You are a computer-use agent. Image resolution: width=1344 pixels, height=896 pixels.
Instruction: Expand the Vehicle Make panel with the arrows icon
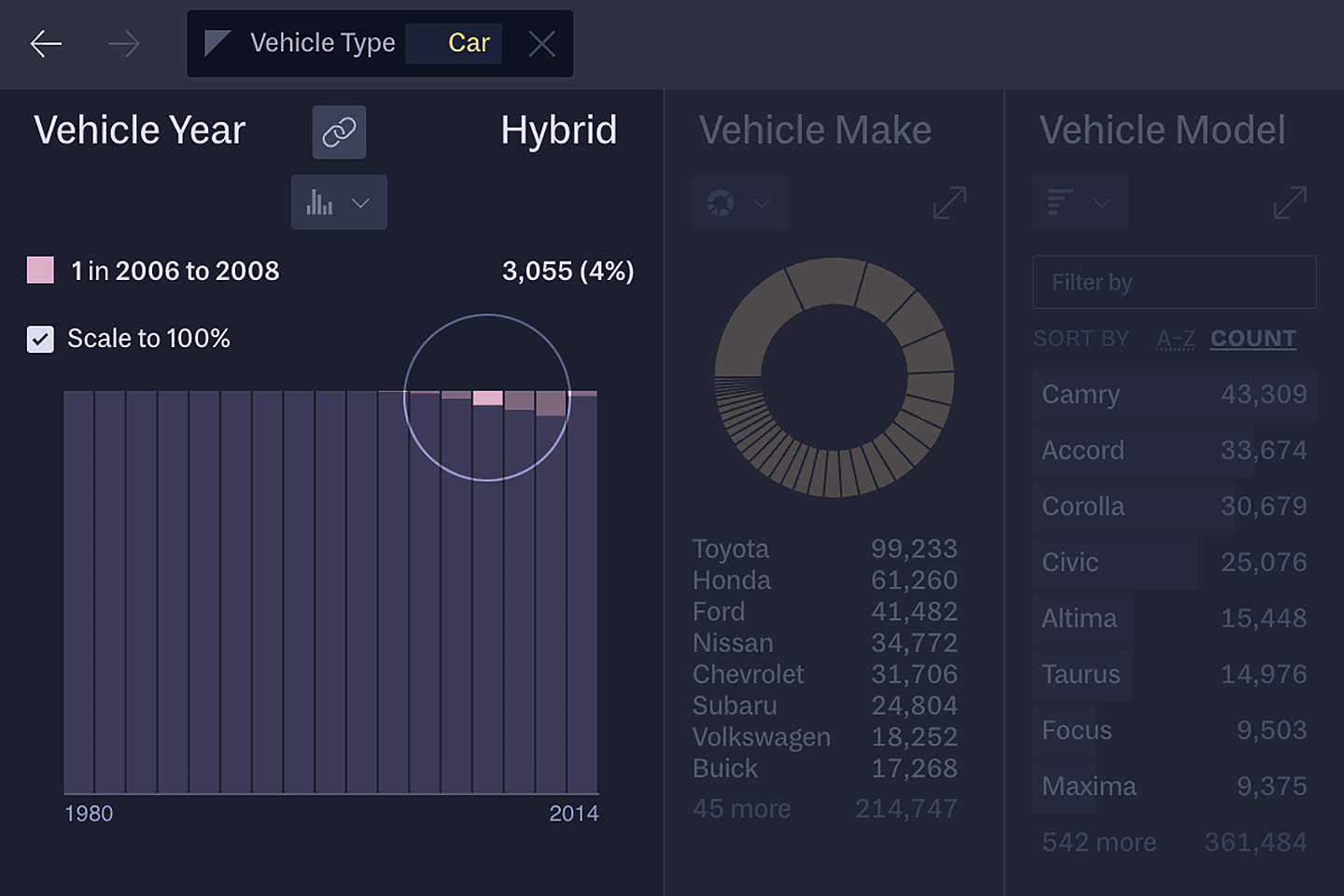point(949,203)
